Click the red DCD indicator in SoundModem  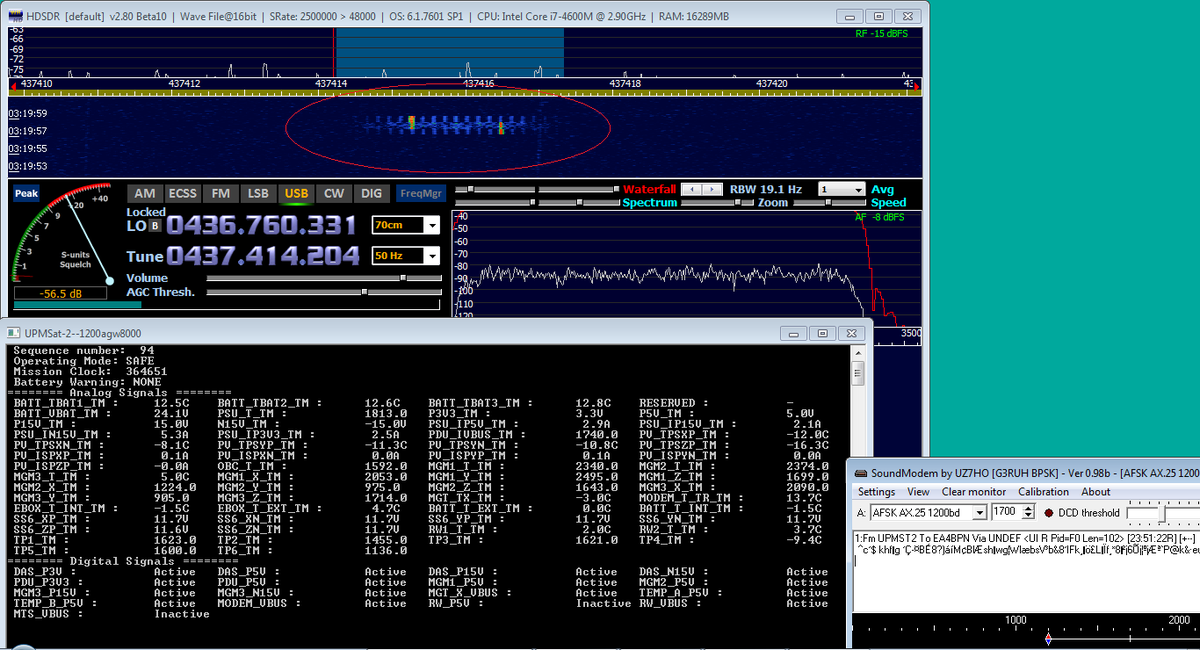click(x=1049, y=513)
